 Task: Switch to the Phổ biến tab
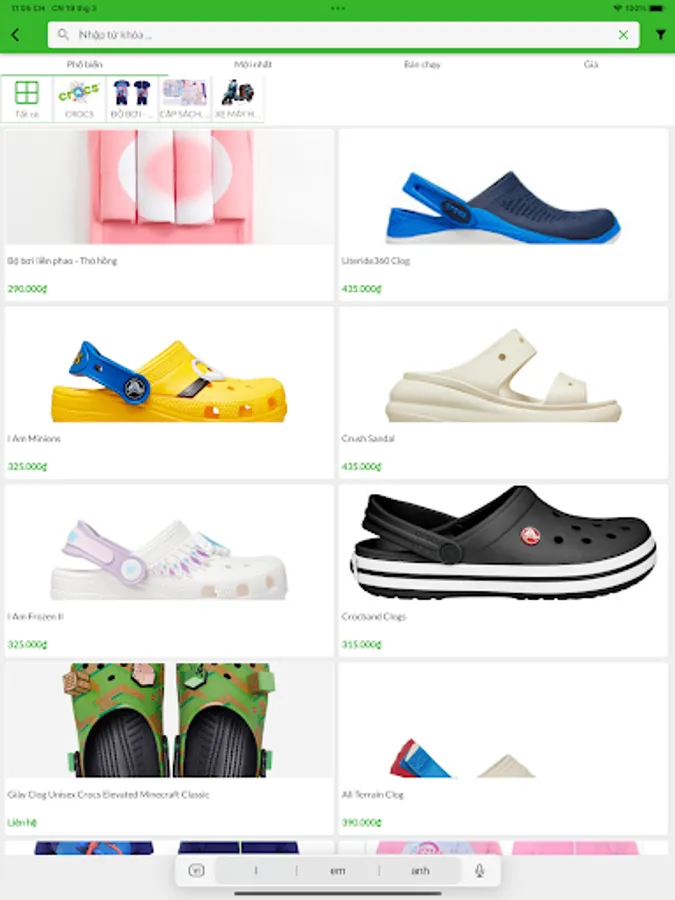point(84,64)
